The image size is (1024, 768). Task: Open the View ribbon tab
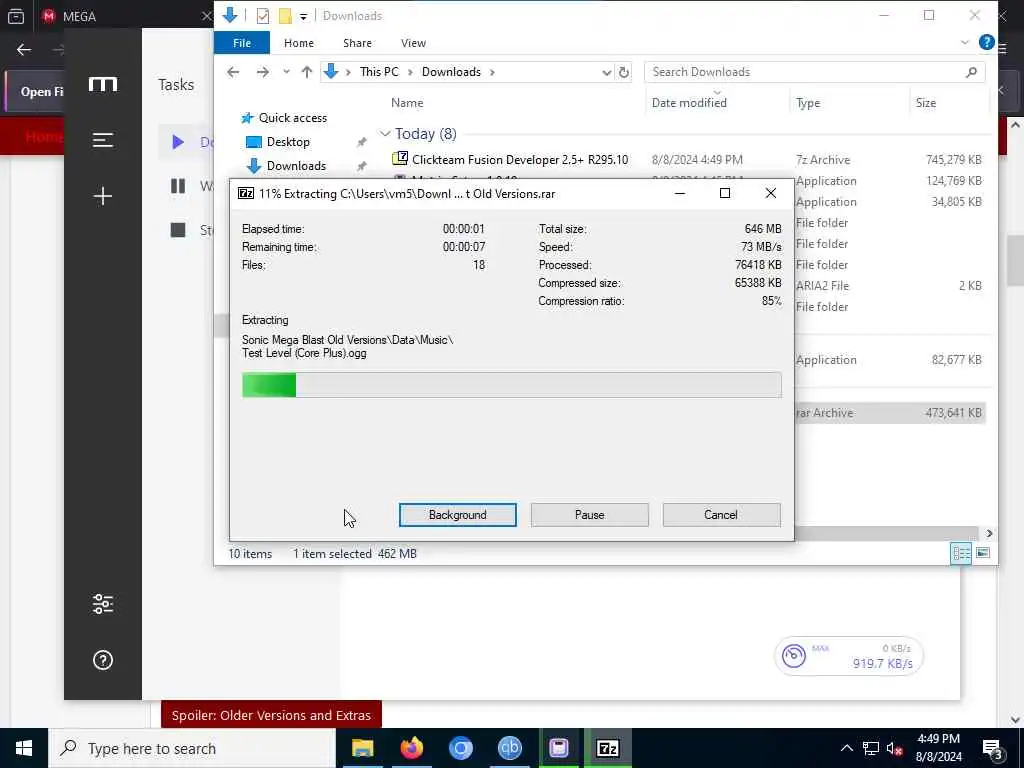point(413,43)
